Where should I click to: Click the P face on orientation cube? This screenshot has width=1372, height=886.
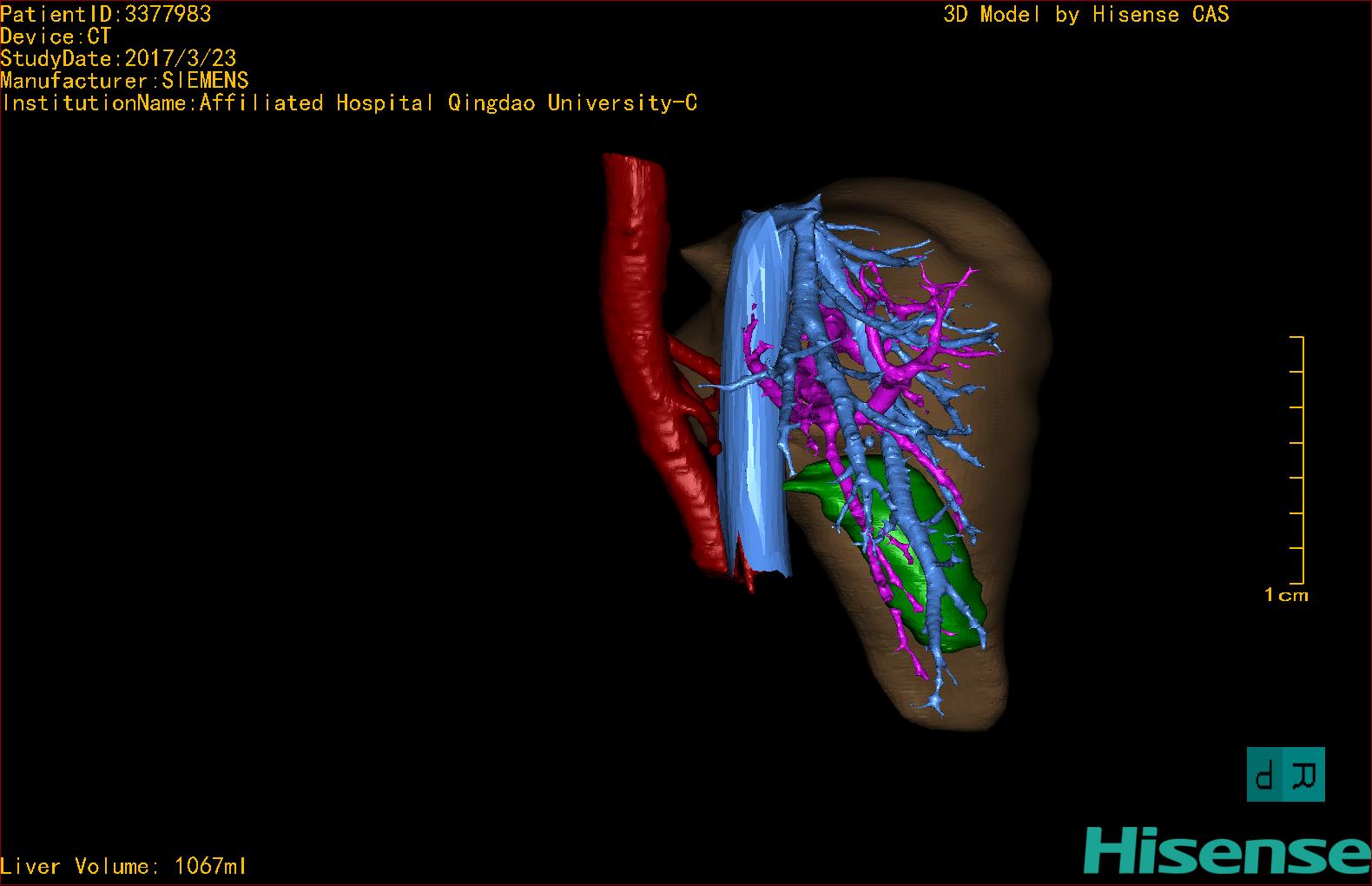1267,774
